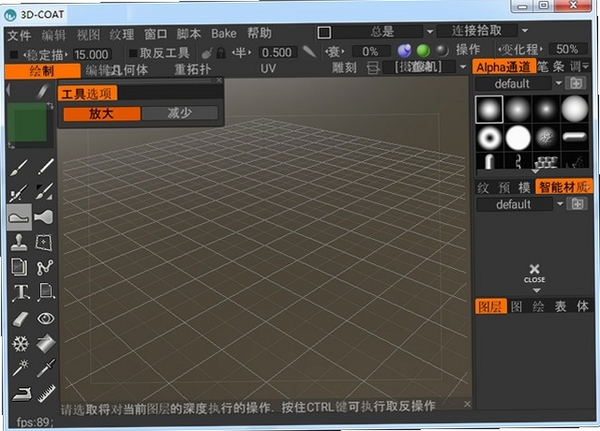The image size is (600, 431).
Task: Open the 帮助 menu
Action: [259, 33]
